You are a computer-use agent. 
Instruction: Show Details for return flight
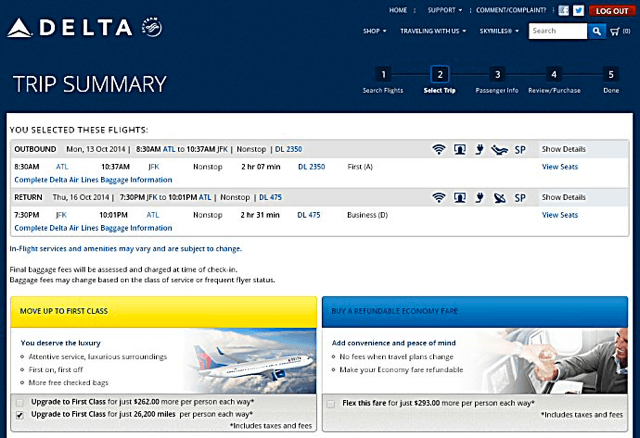click(563, 197)
